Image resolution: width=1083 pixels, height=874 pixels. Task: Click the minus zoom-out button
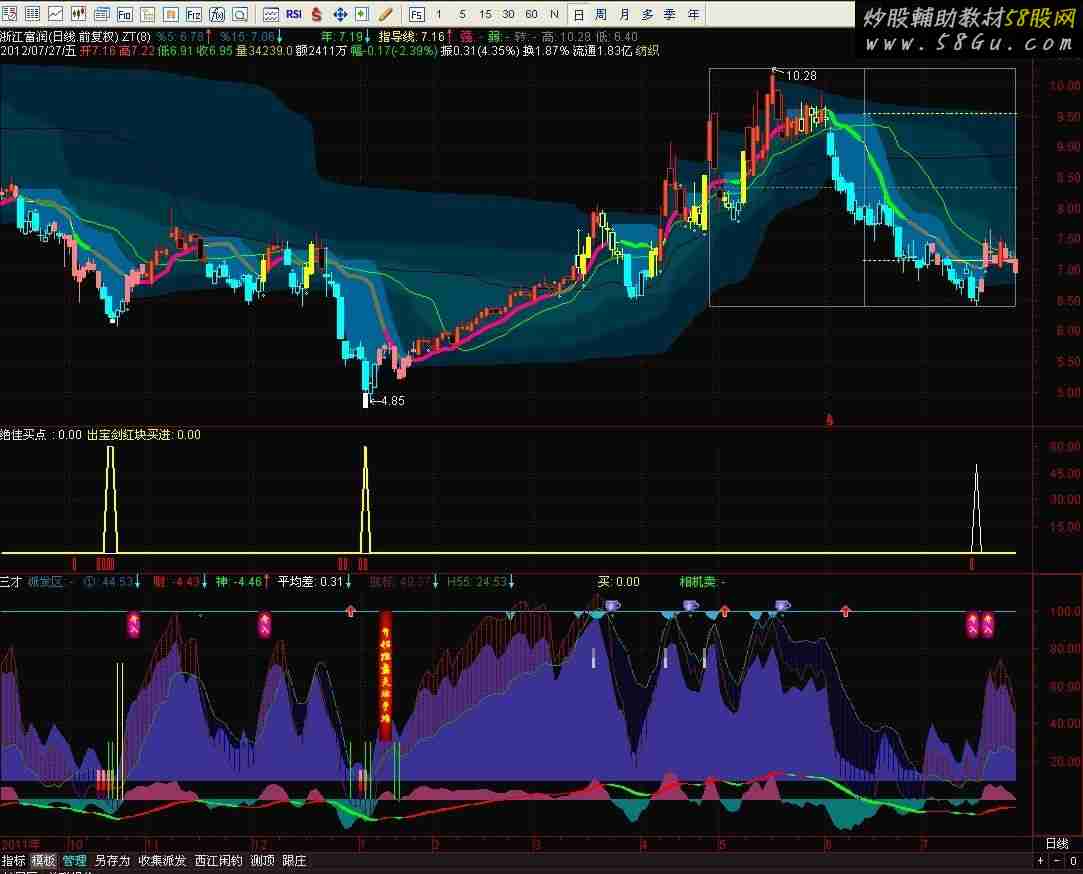pos(1057,861)
